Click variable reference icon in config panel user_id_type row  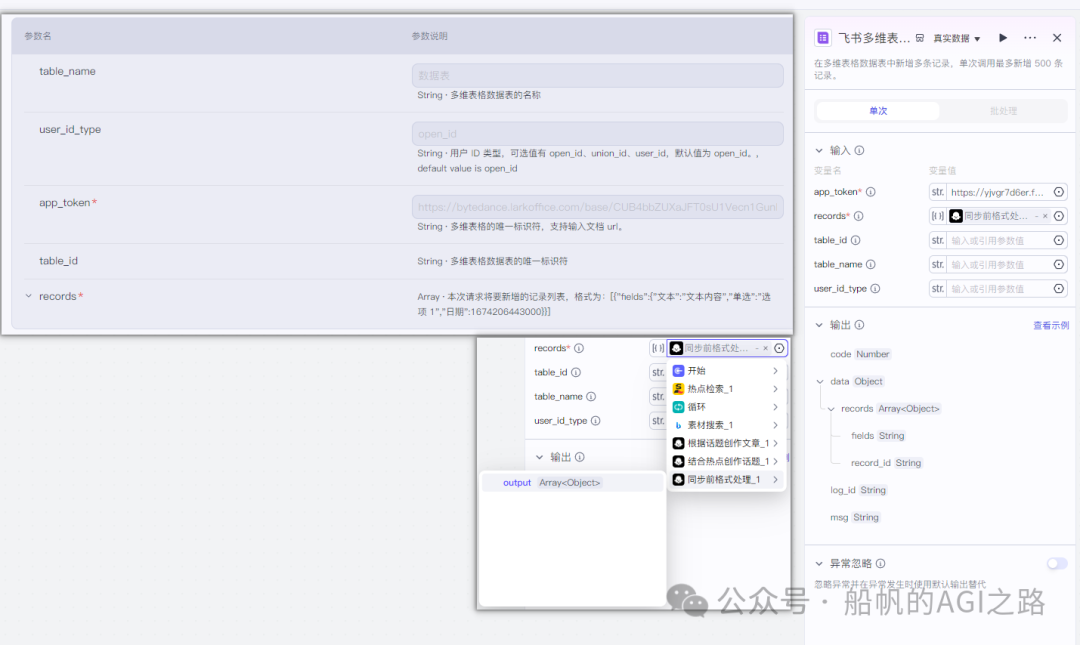click(1059, 289)
